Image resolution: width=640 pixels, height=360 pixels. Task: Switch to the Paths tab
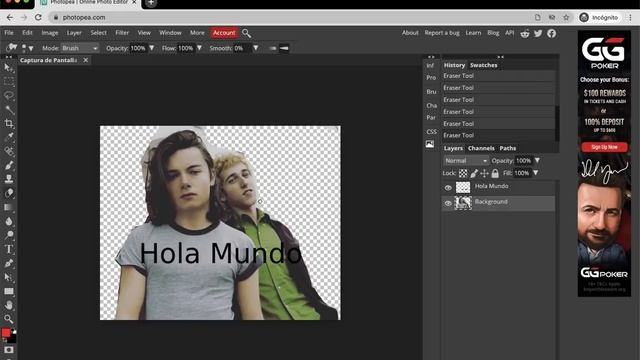point(508,148)
